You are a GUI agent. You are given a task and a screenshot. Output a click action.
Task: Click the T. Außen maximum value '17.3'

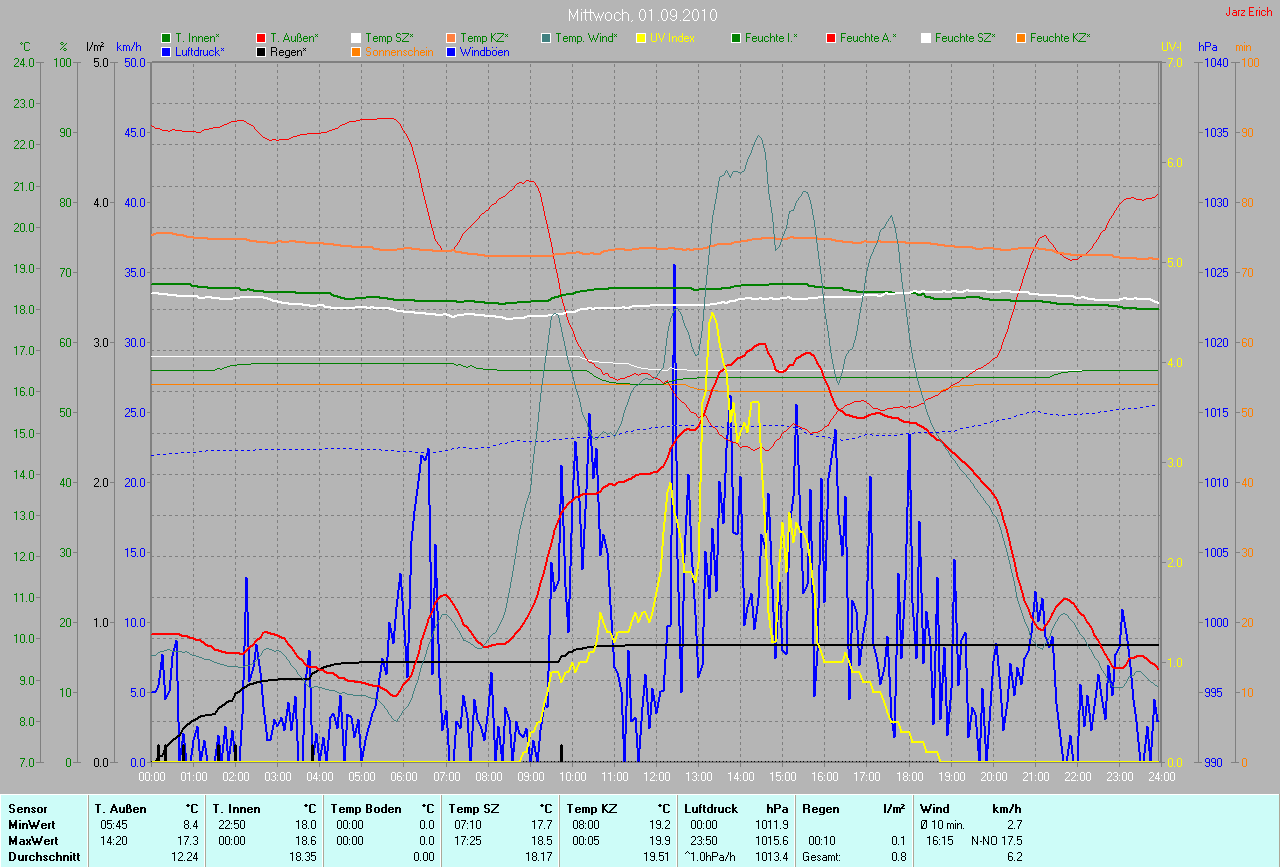(x=190, y=841)
